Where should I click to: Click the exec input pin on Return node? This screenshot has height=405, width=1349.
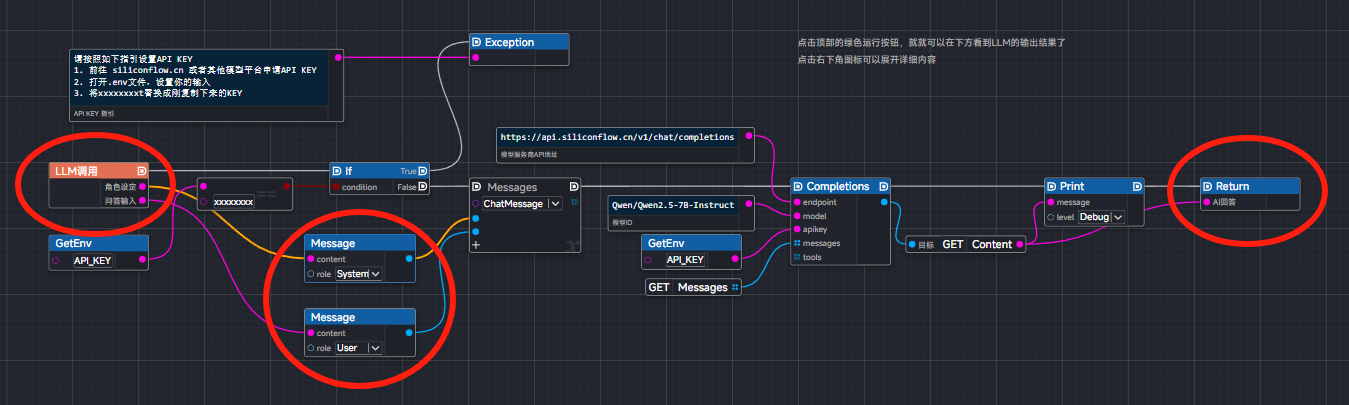click(x=1207, y=186)
